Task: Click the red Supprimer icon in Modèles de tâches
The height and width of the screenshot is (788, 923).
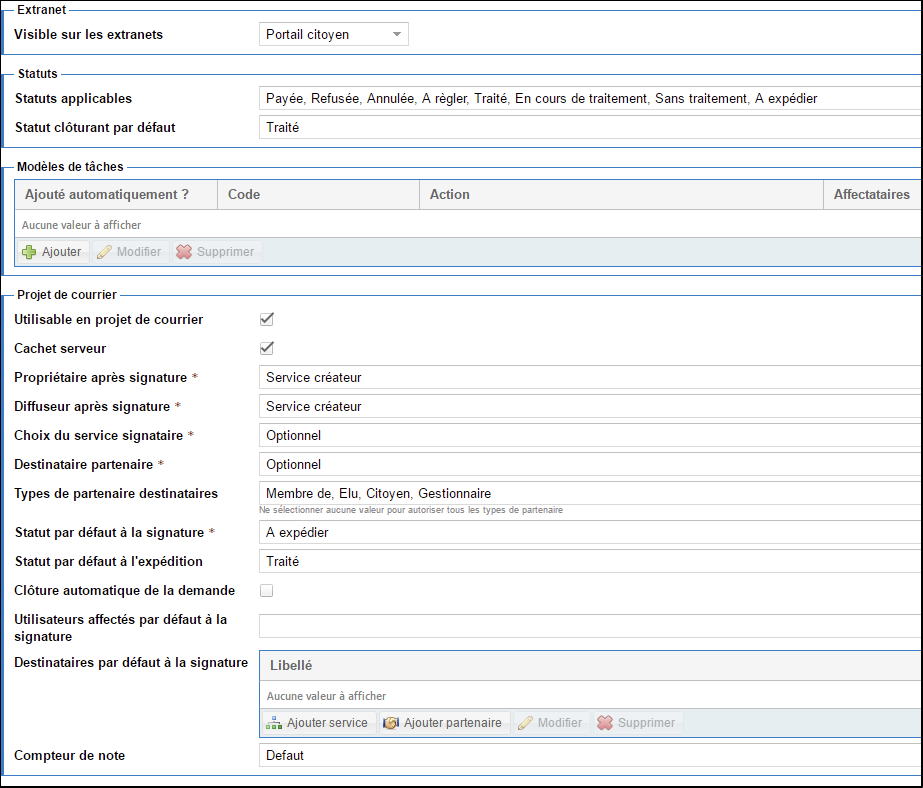Action: (x=184, y=252)
